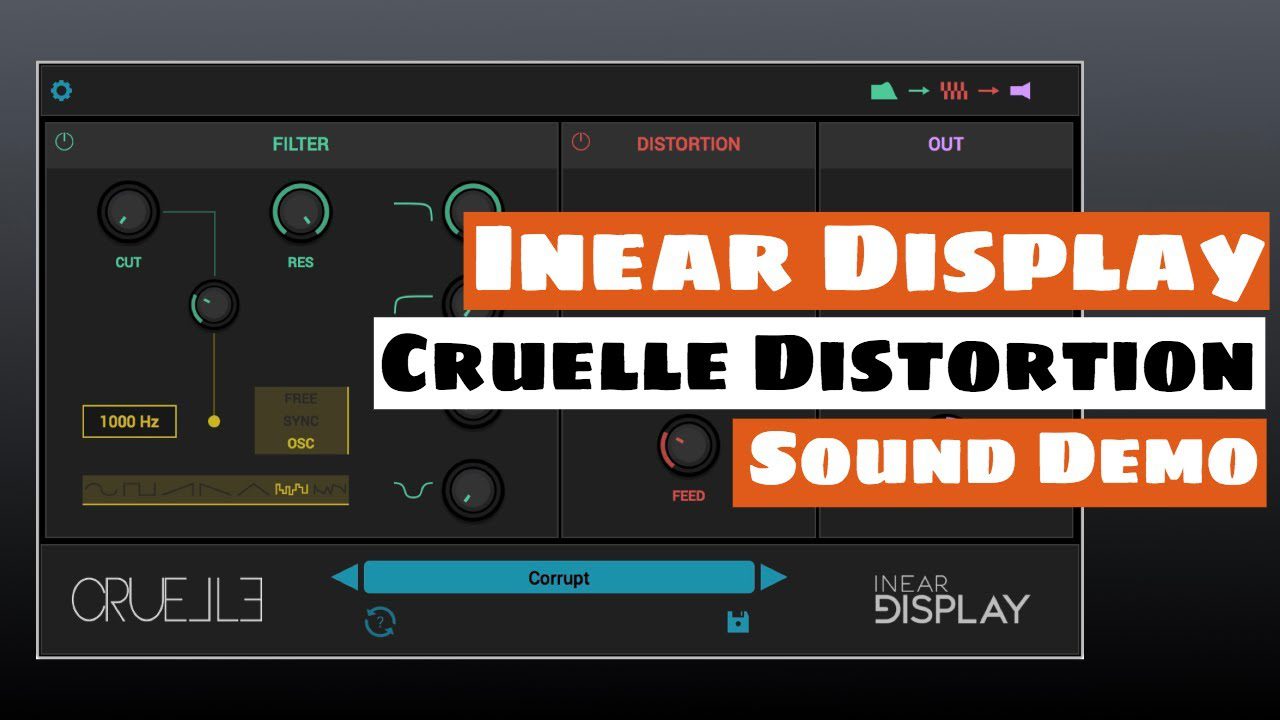
Task: Select the highlighted stepped random waveform
Action: [x=292, y=490]
